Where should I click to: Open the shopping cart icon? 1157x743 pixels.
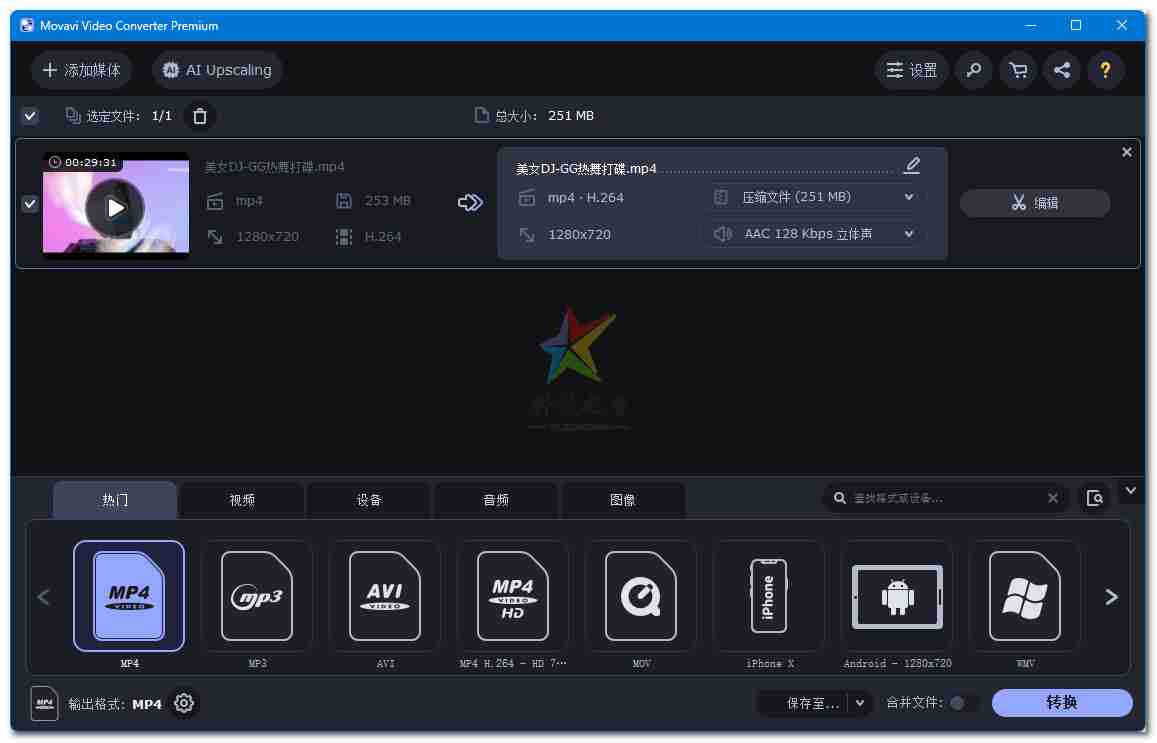(x=1018, y=70)
